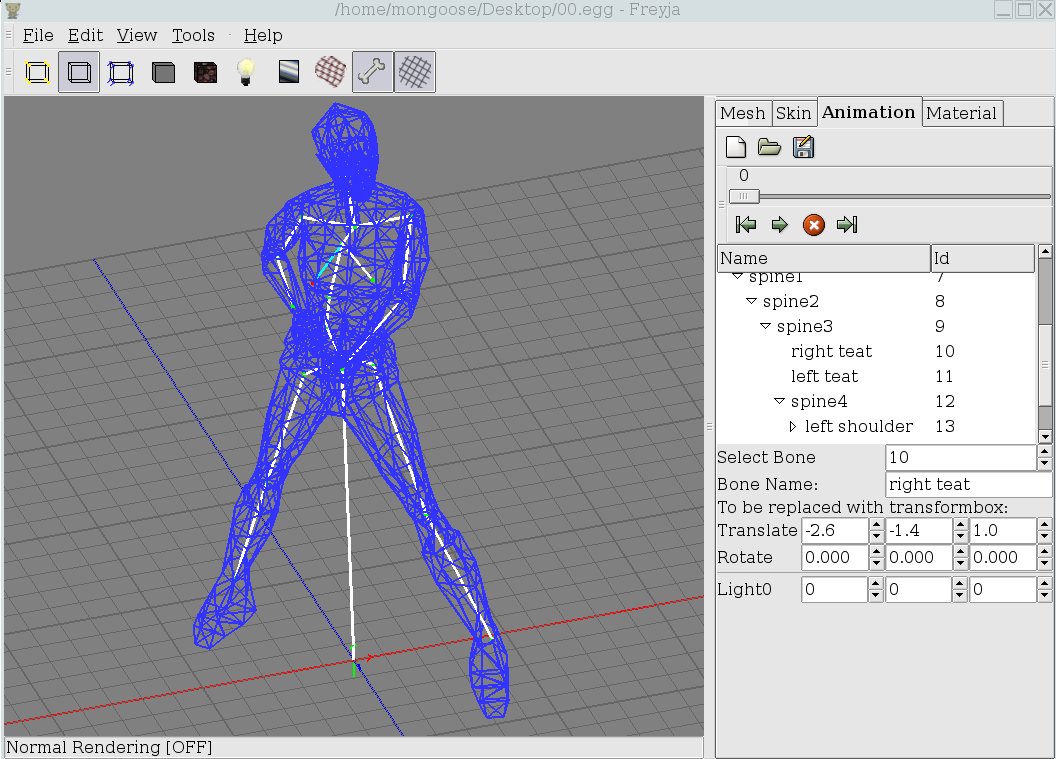
Task: Click the bone tree scrollbar up arrow
Action: (x=1045, y=251)
